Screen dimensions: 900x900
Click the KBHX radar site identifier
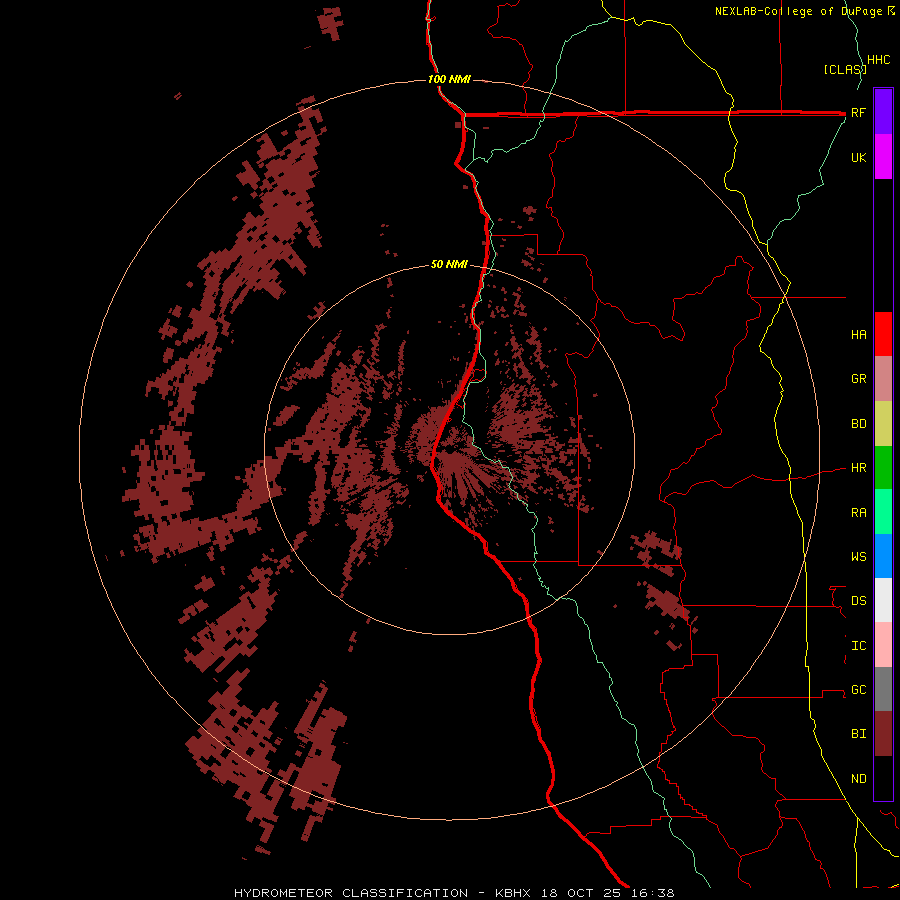click(513, 893)
